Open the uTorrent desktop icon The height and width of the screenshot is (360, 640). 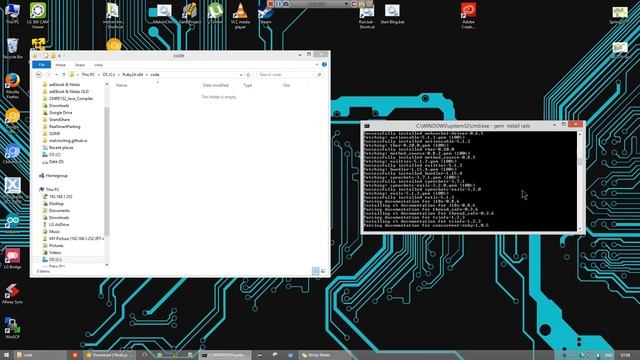[x=215, y=12]
